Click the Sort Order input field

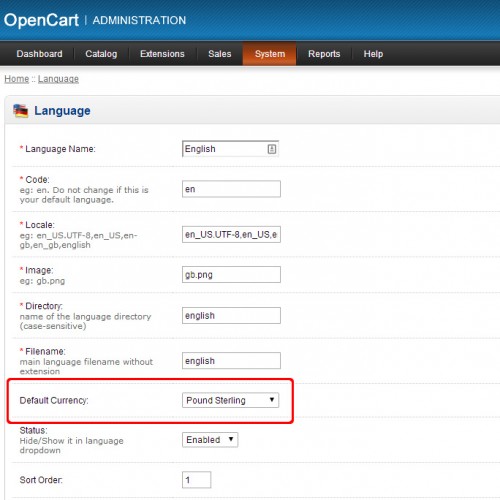click(196, 480)
